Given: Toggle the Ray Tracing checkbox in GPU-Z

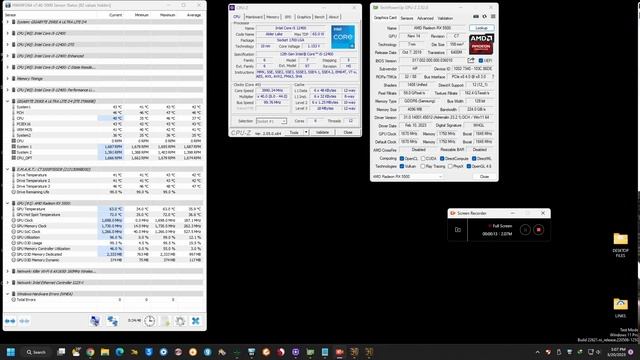Looking at the screenshot, I should click(x=423, y=167).
